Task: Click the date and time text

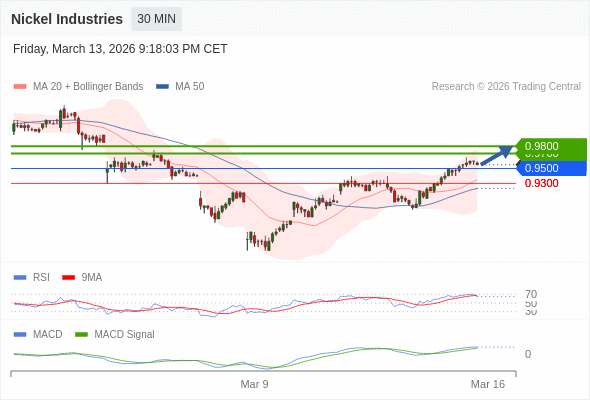Action: (x=120, y=49)
